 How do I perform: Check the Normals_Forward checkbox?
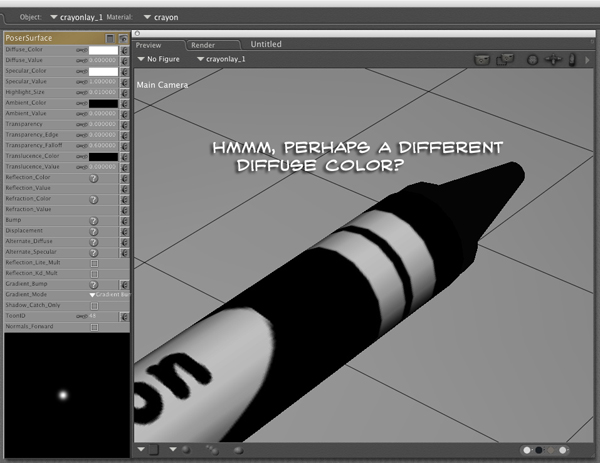(x=94, y=327)
